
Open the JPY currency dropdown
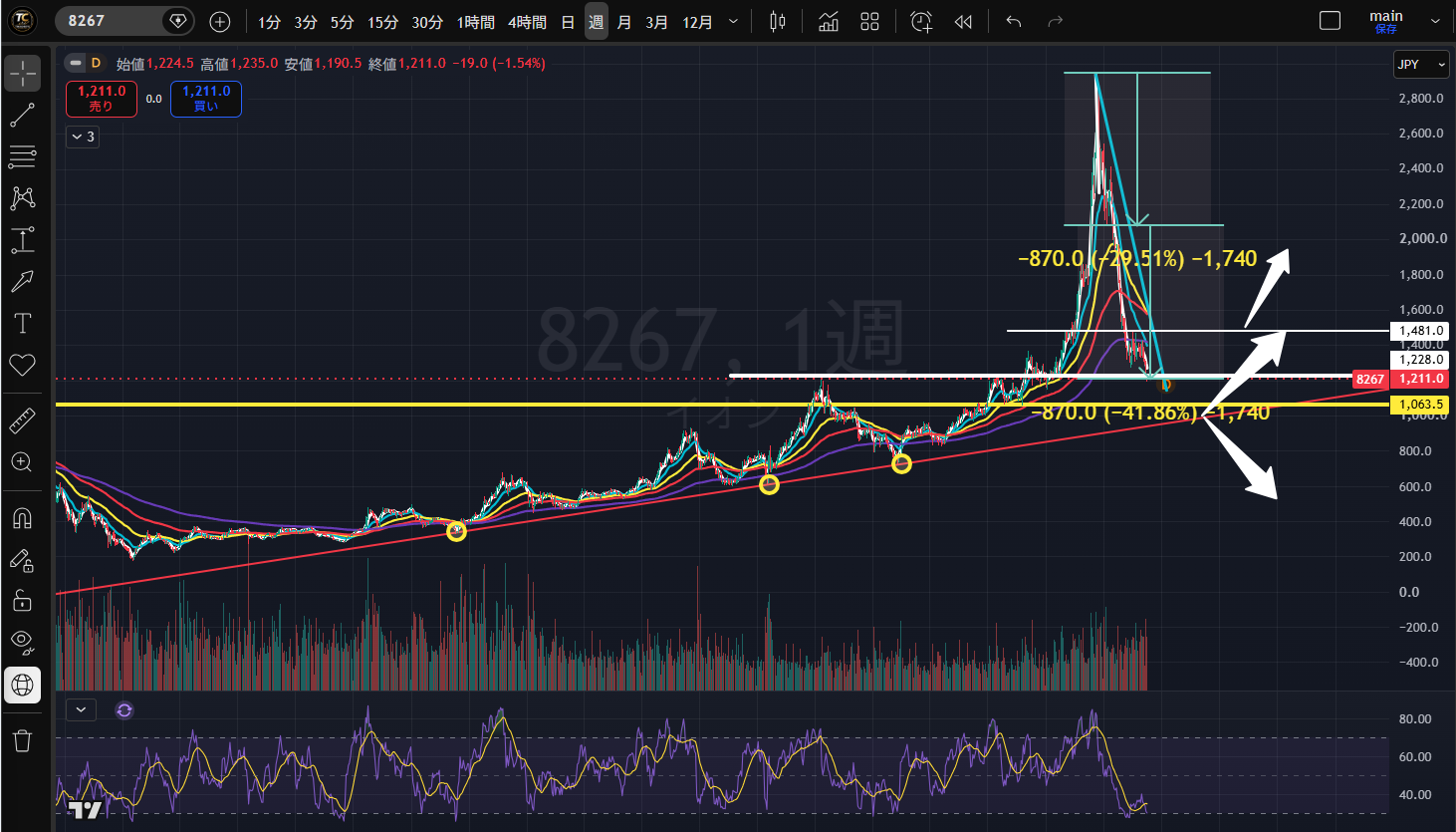click(x=1421, y=64)
